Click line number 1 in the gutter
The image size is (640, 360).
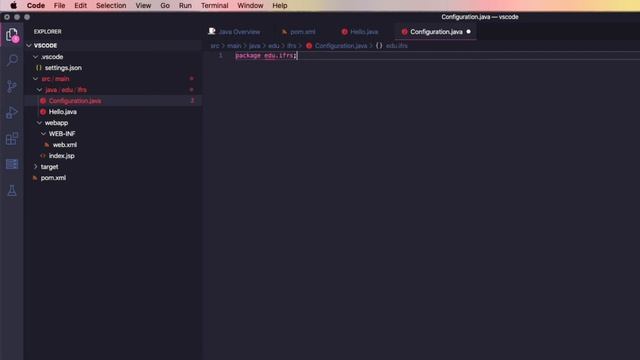coord(221,56)
